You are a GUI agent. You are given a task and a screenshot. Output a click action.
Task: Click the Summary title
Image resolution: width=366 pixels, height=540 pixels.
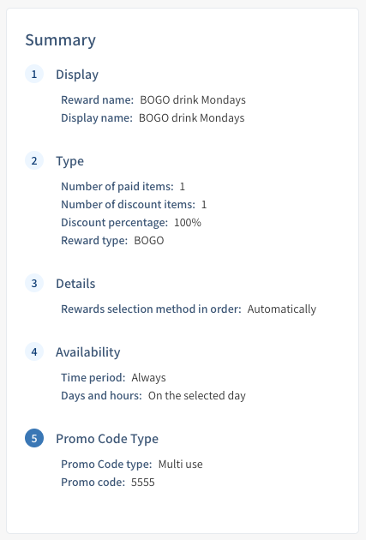(x=60, y=40)
